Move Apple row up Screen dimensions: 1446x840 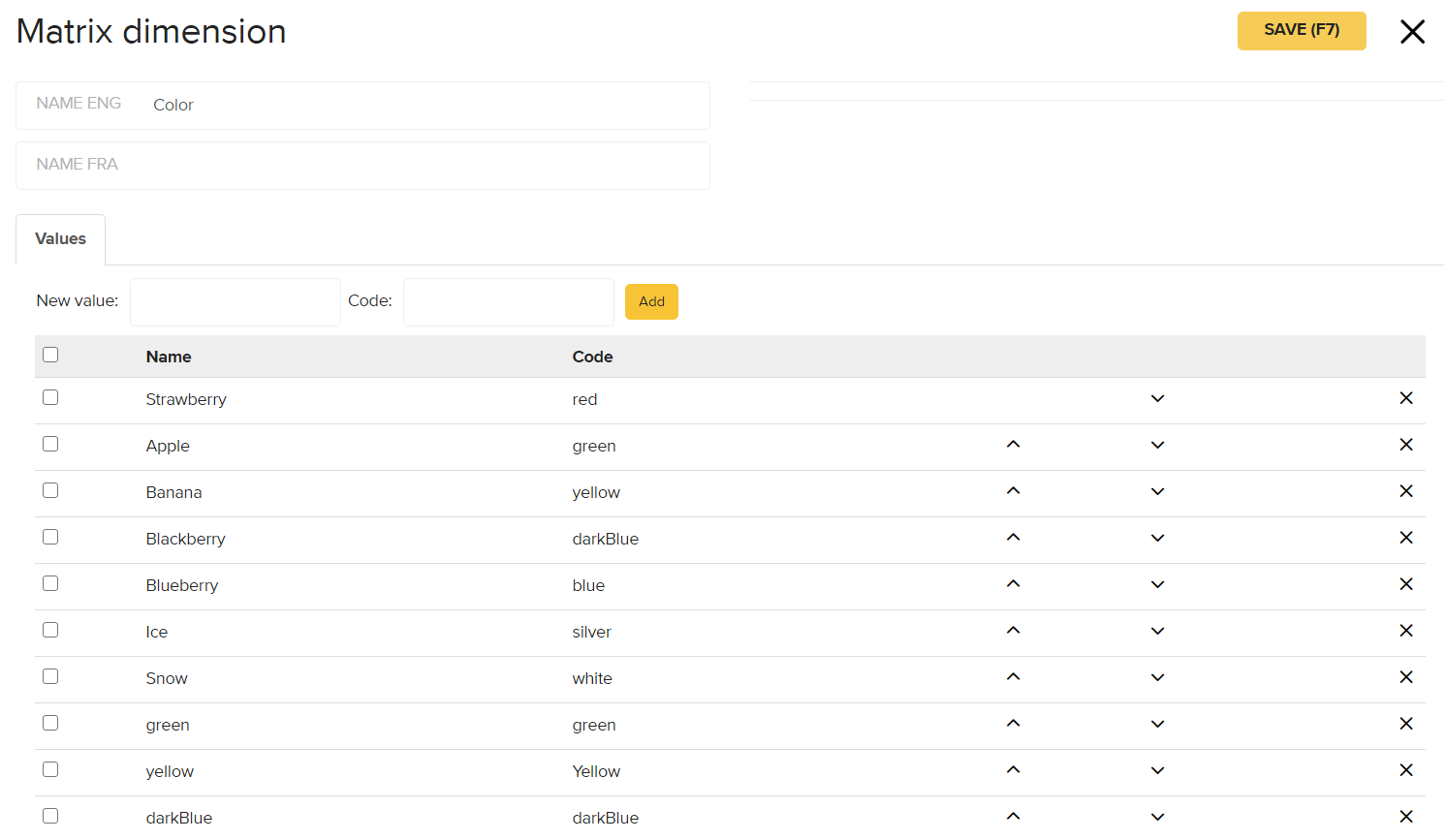coord(1013,445)
